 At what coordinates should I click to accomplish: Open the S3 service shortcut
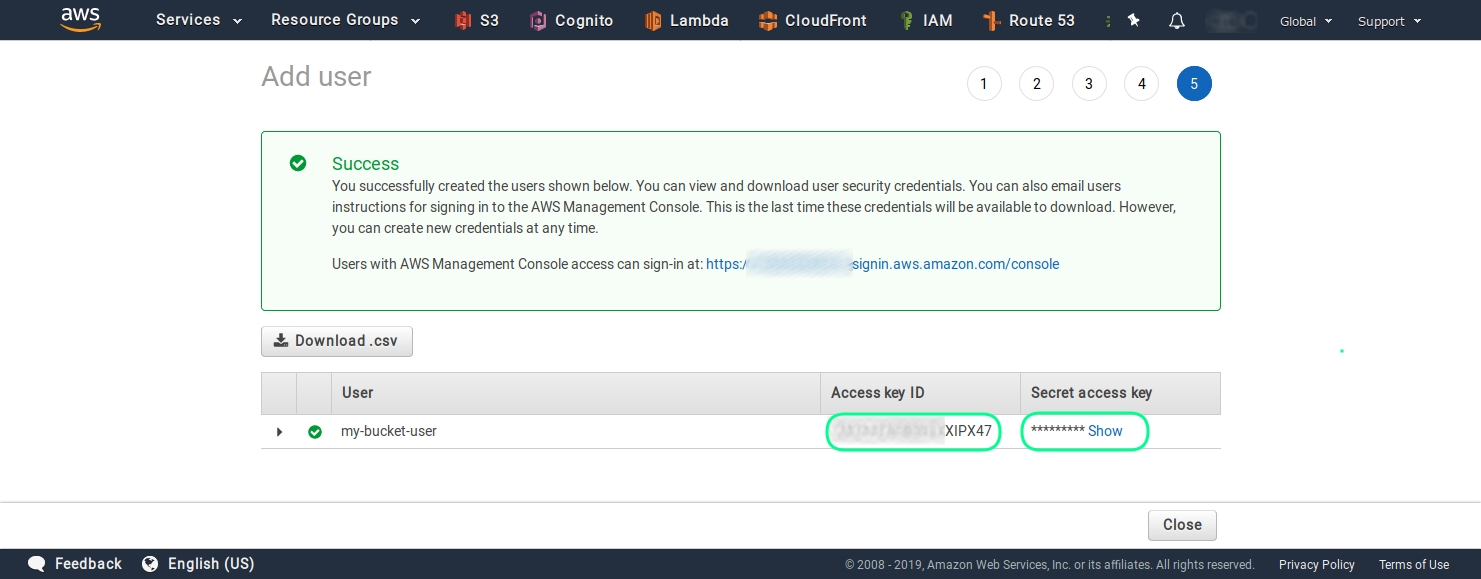click(x=477, y=20)
